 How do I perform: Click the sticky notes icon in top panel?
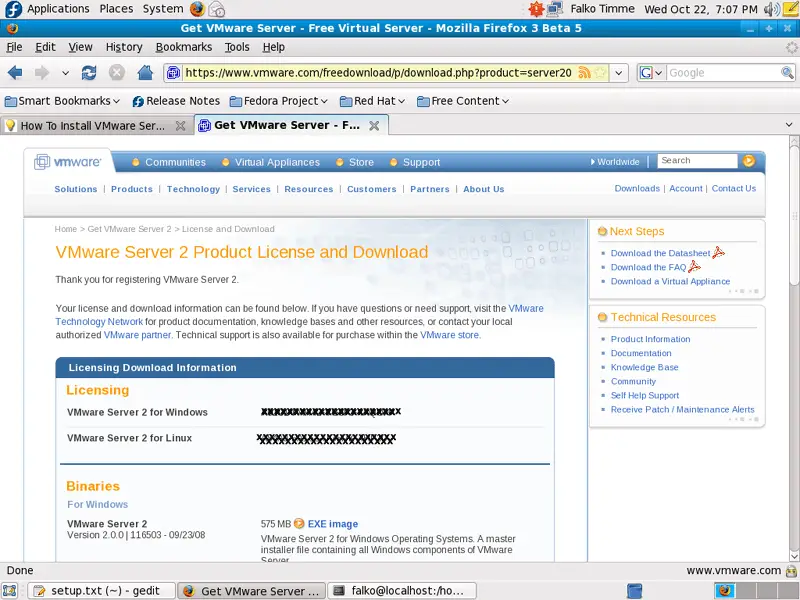pos(791,9)
